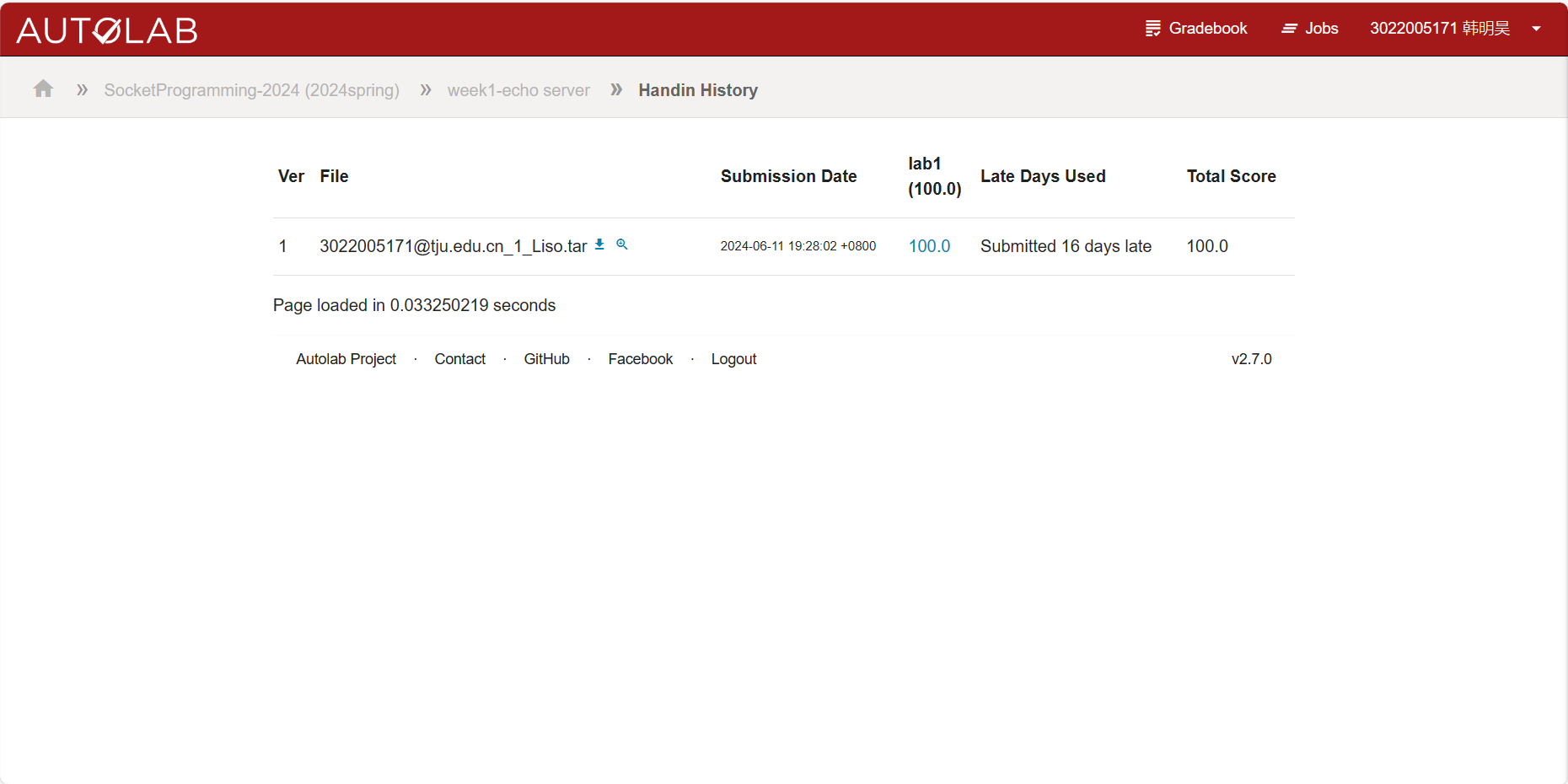Visit the GitHub footer link
1568x784 pixels.
[546, 359]
